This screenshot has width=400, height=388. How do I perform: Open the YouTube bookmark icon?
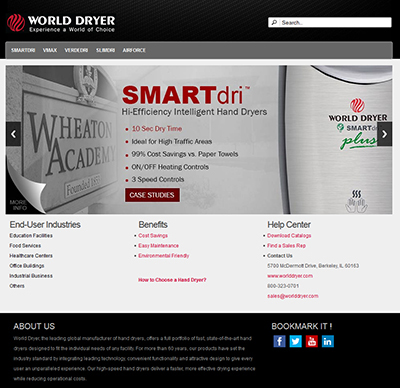312,341
